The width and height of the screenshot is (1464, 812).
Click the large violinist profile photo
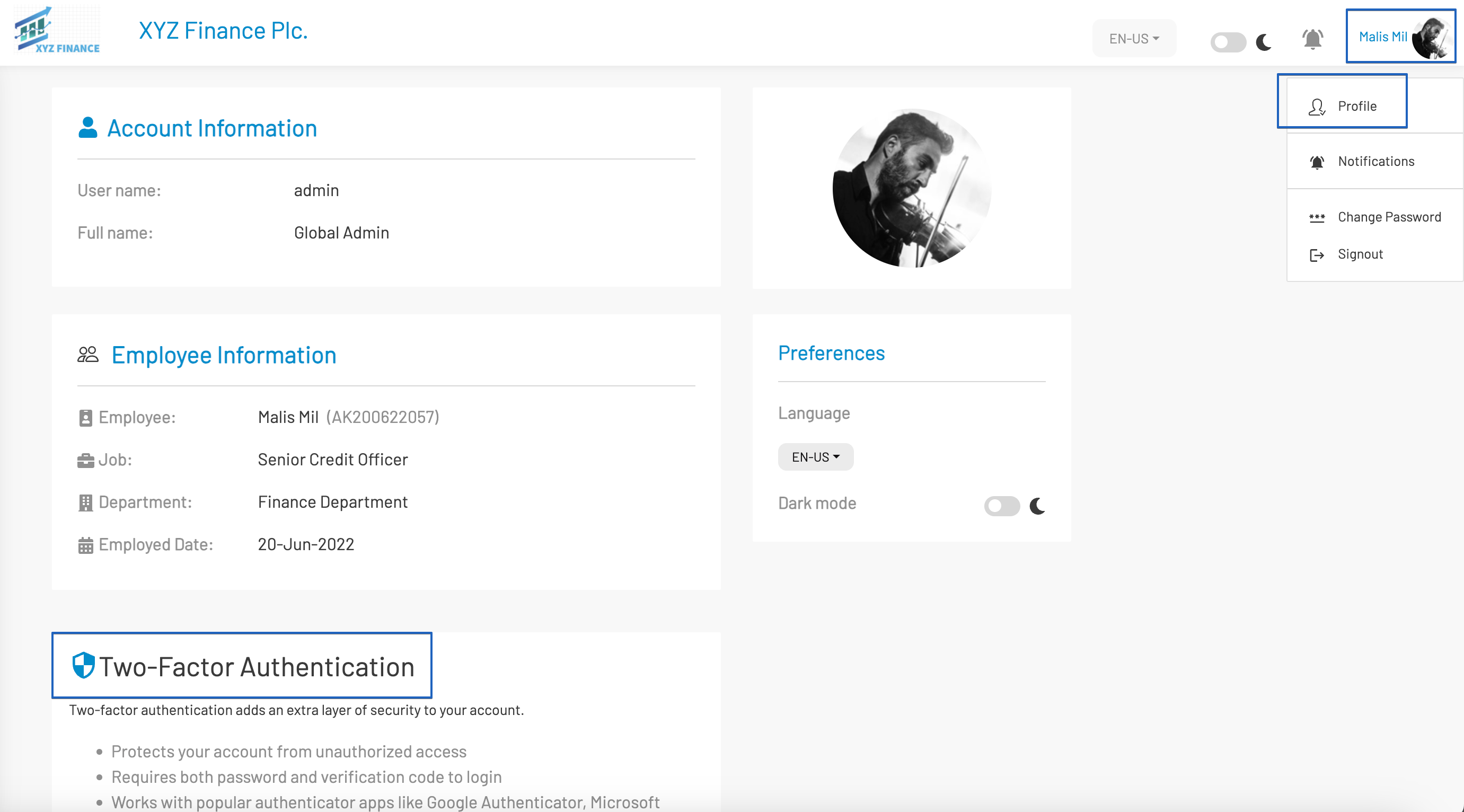(912, 188)
